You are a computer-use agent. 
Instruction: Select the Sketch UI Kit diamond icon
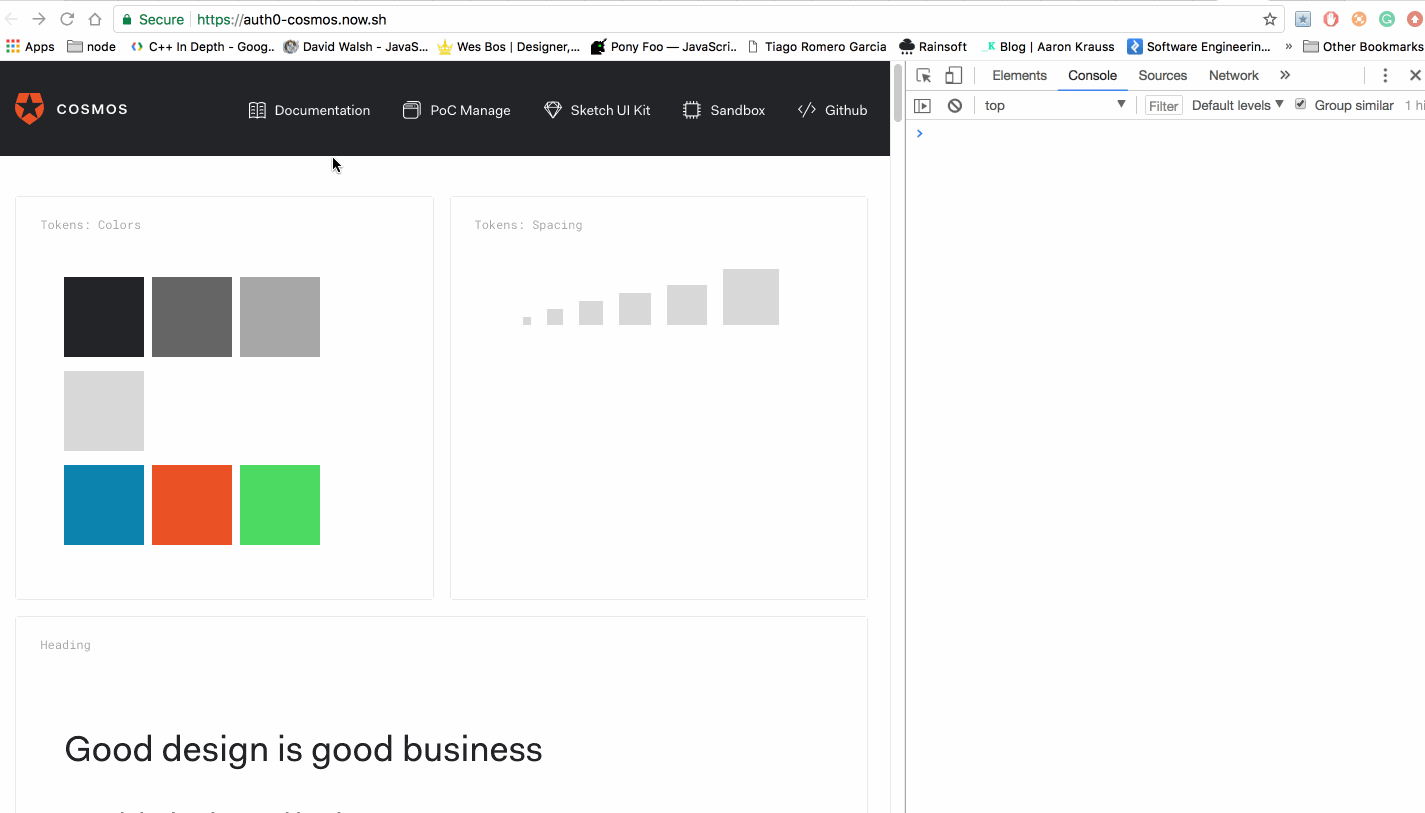(x=553, y=110)
